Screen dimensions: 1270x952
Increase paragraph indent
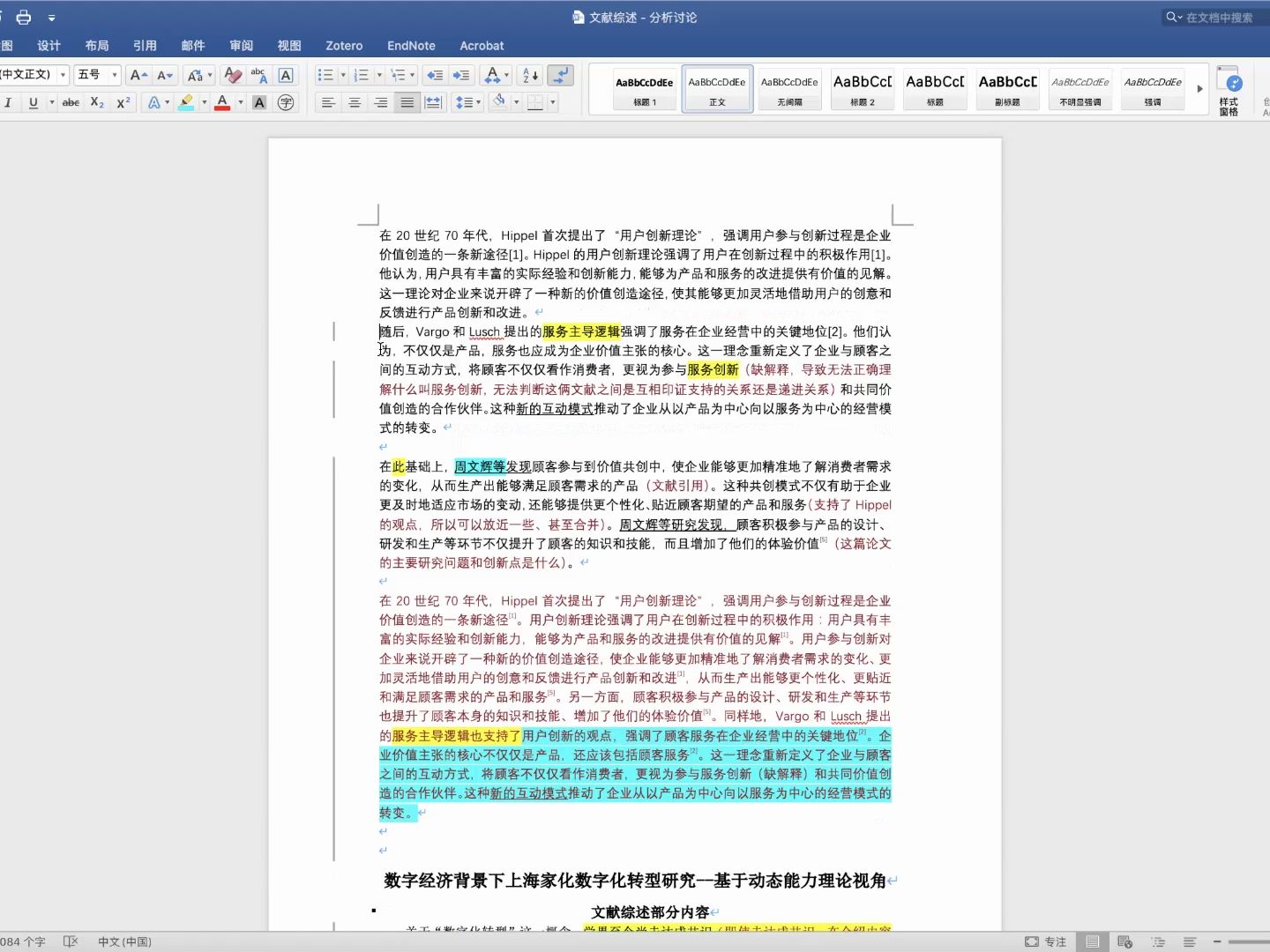pos(460,75)
